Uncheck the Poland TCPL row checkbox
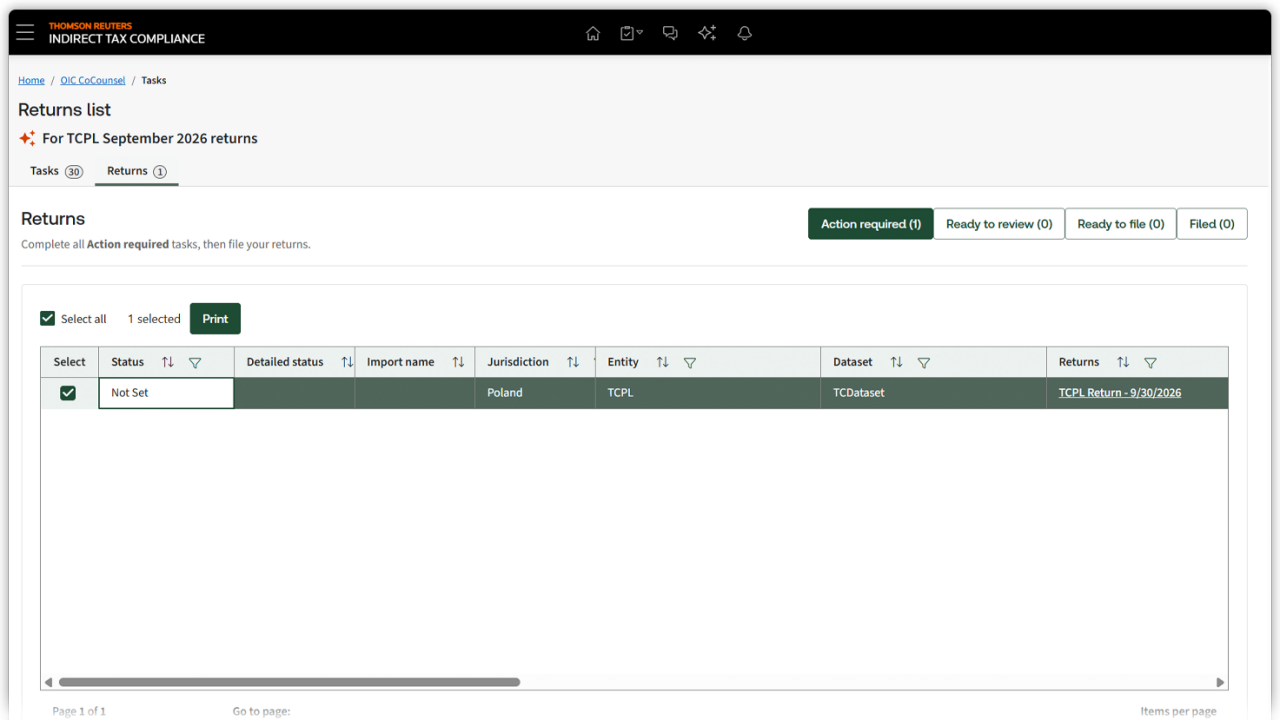The image size is (1280, 720). point(68,393)
